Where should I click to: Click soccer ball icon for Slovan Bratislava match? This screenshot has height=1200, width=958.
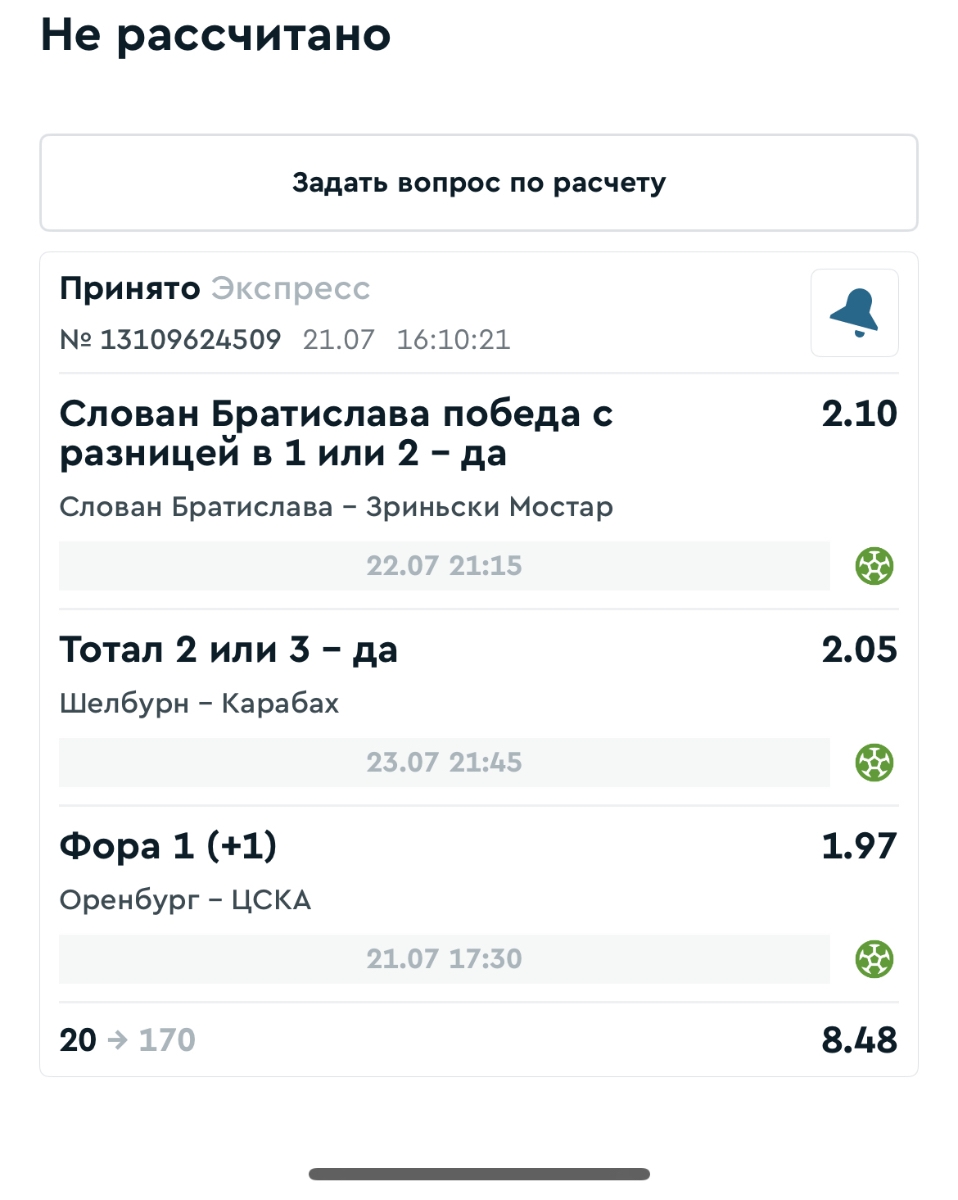click(x=874, y=567)
